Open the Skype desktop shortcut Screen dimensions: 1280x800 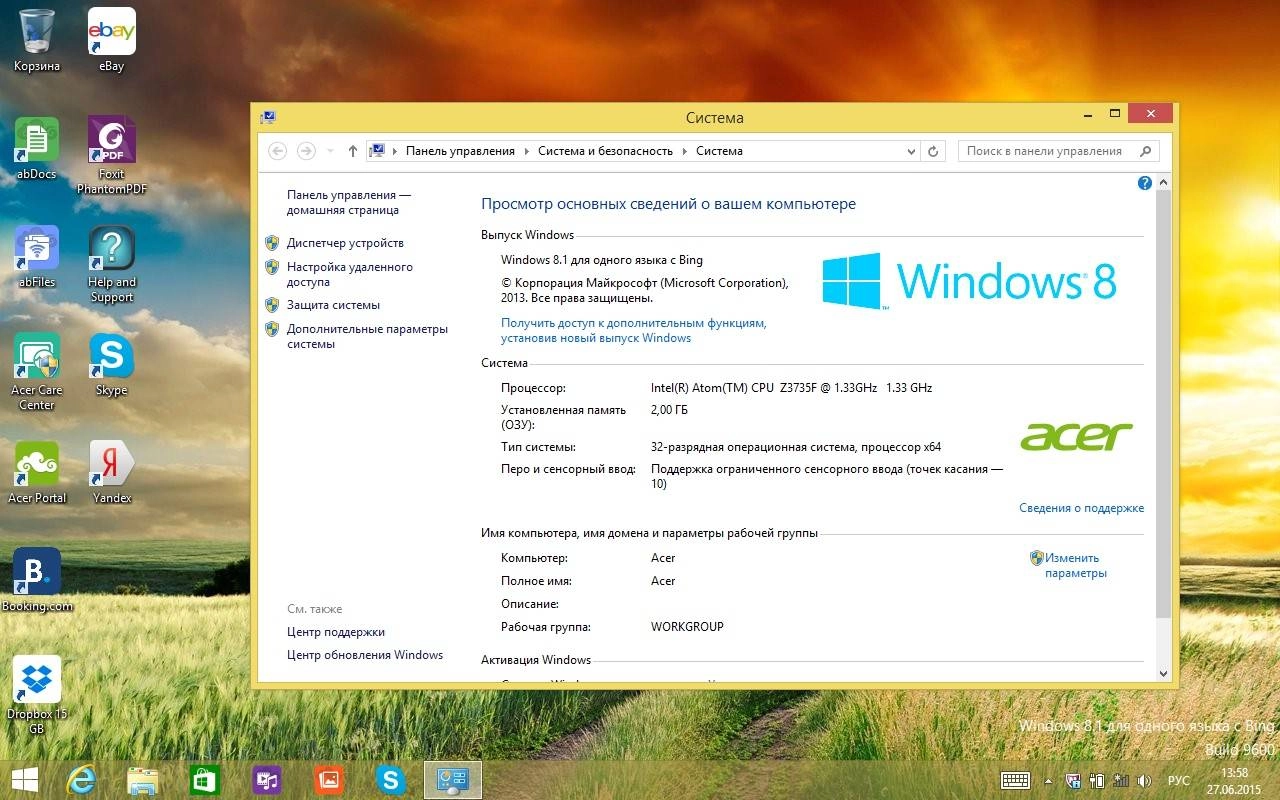(x=111, y=364)
